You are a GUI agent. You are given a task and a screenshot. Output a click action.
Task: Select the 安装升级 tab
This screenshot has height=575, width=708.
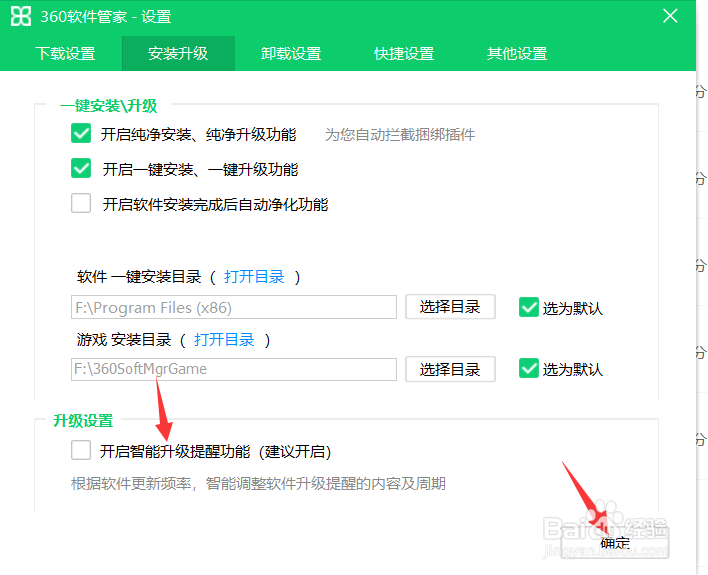178,53
